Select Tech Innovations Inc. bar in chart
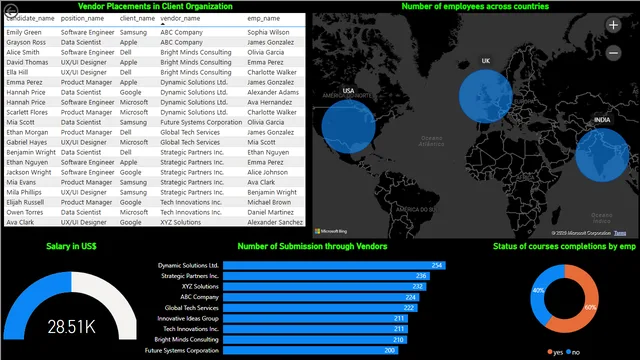Image resolution: width=640 pixels, height=360 pixels. coord(316,329)
